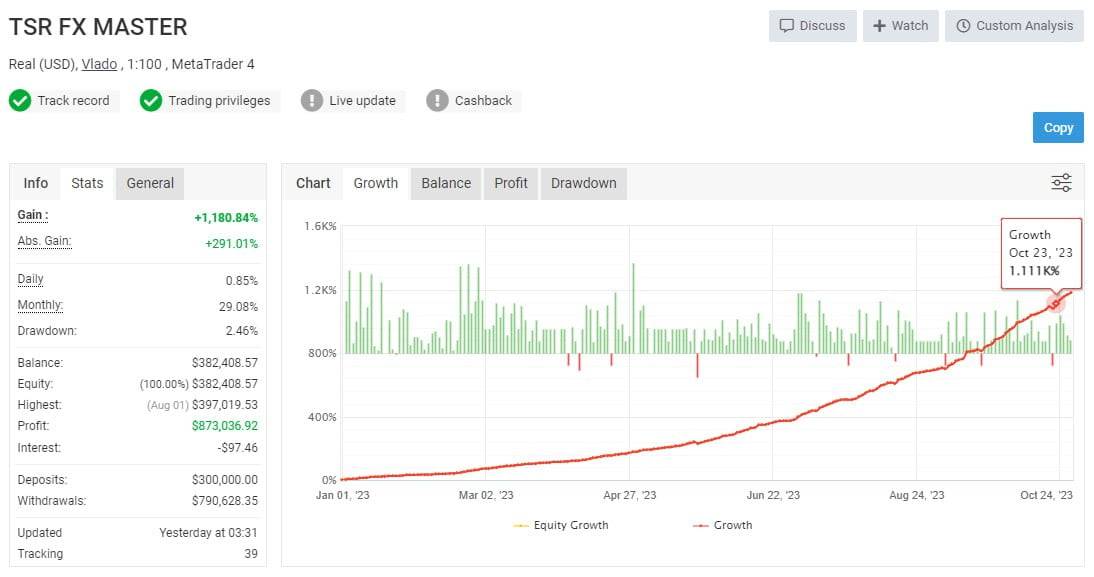Select the Growth chart tab
This screenshot has width=1094, height=577.
376,183
